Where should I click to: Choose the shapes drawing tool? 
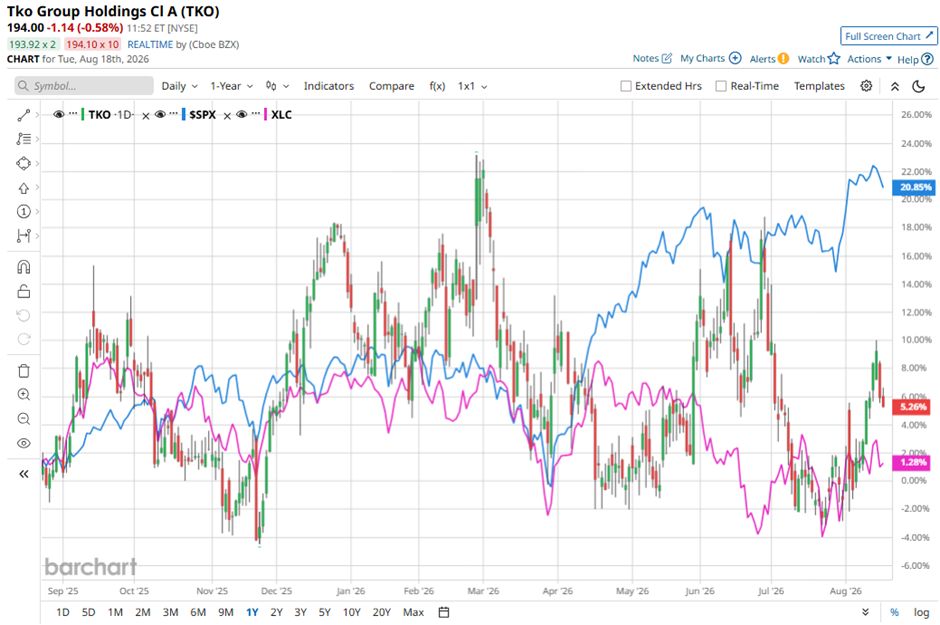pyautogui.click(x=23, y=164)
